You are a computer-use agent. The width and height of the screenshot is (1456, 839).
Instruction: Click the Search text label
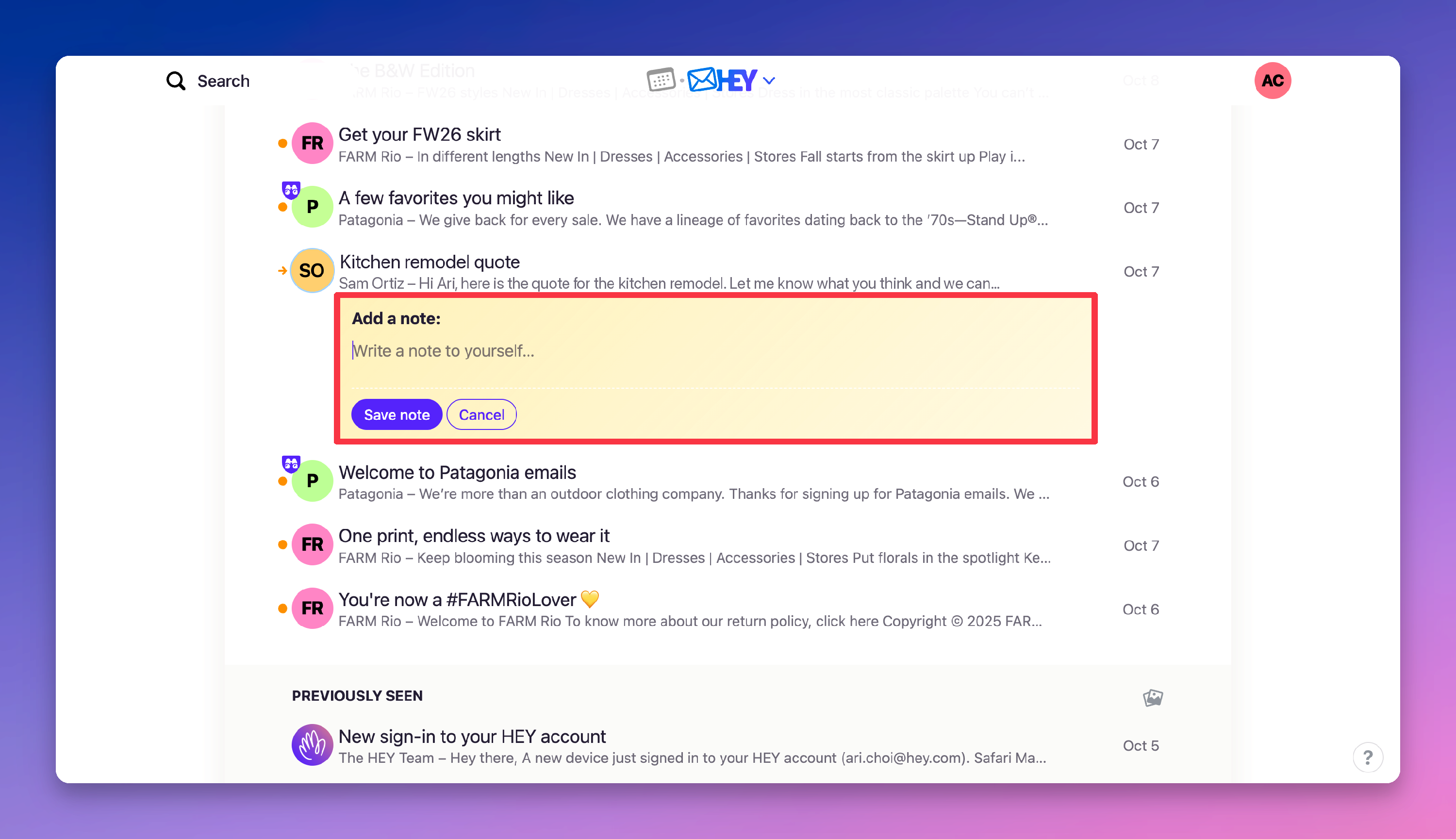(224, 81)
